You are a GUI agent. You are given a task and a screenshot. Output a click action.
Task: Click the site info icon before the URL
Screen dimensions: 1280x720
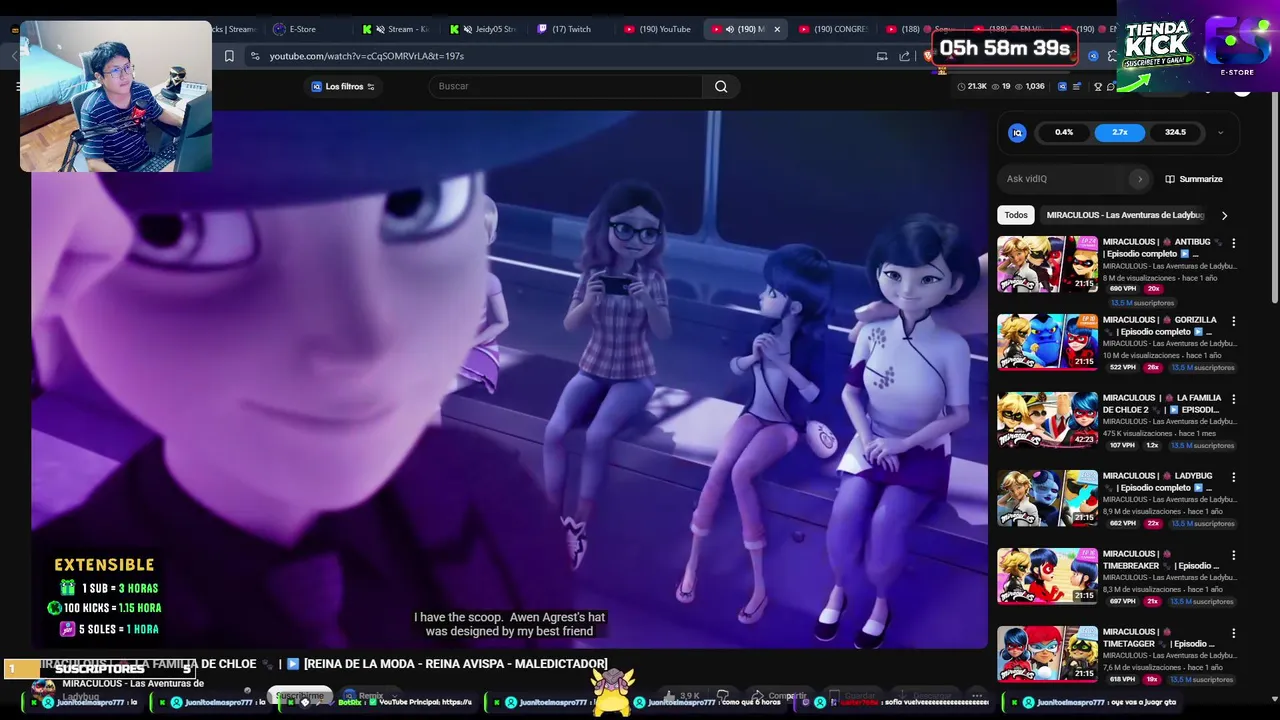pyautogui.click(x=255, y=56)
